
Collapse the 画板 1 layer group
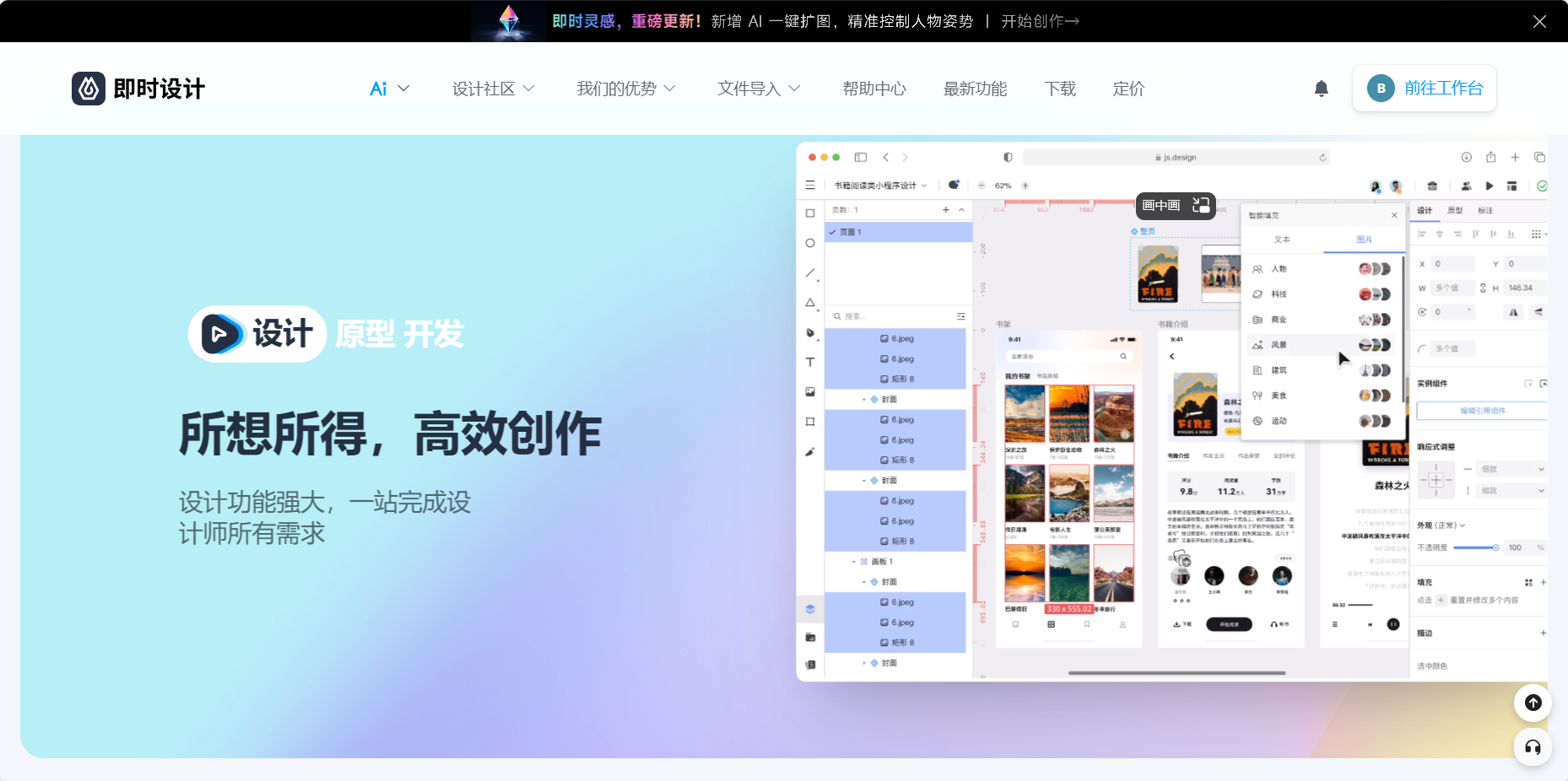pos(853,562)
